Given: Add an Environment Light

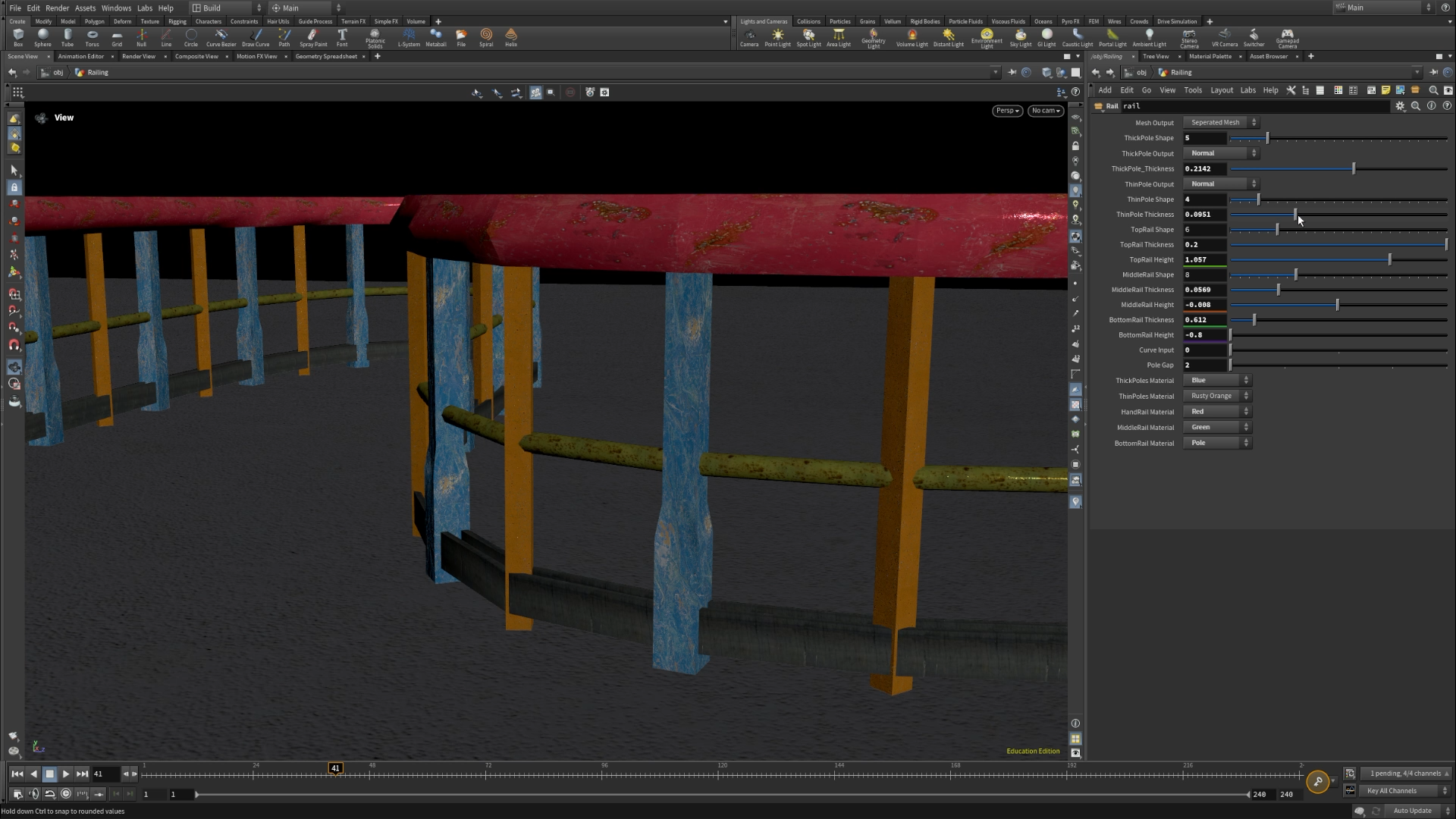Looking at the screenshot, I should (987, 36).
